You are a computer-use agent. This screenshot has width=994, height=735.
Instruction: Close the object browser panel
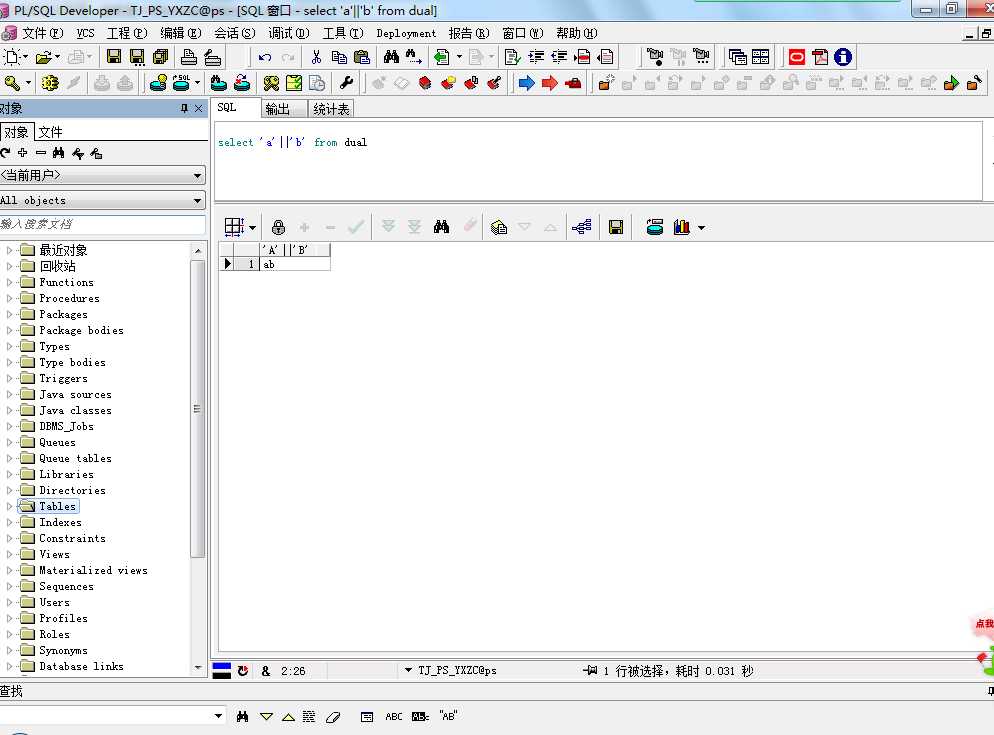tap(198, 108)
